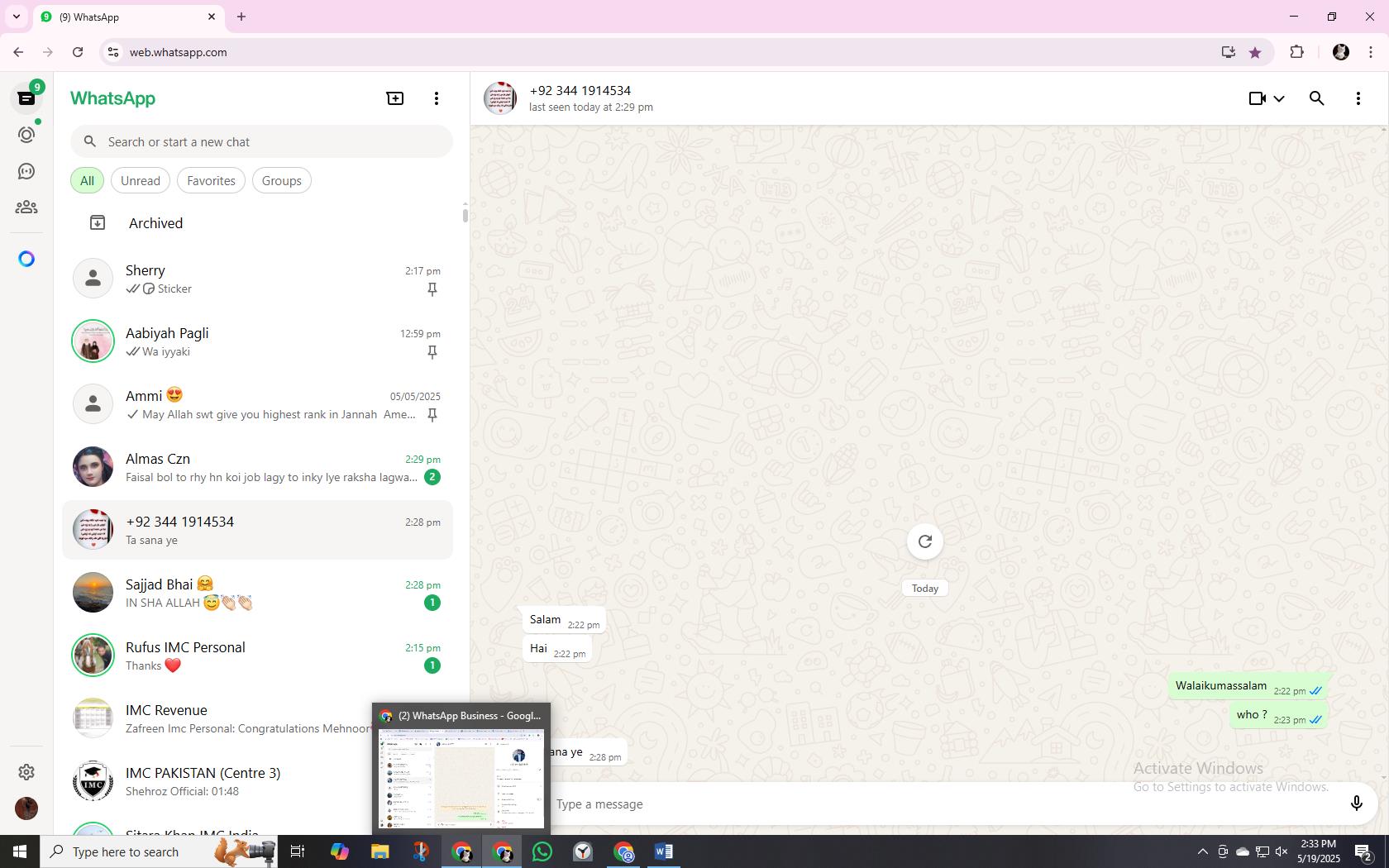The image size is (1389, 868).
Task: Select the All chat filter
Action: tap(87, 180)
